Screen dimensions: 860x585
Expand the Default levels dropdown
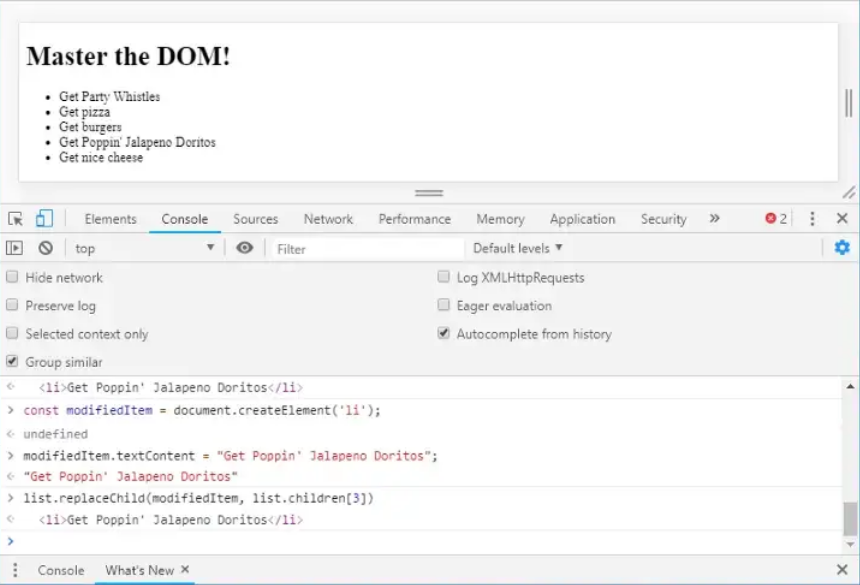tap(517, 248)
